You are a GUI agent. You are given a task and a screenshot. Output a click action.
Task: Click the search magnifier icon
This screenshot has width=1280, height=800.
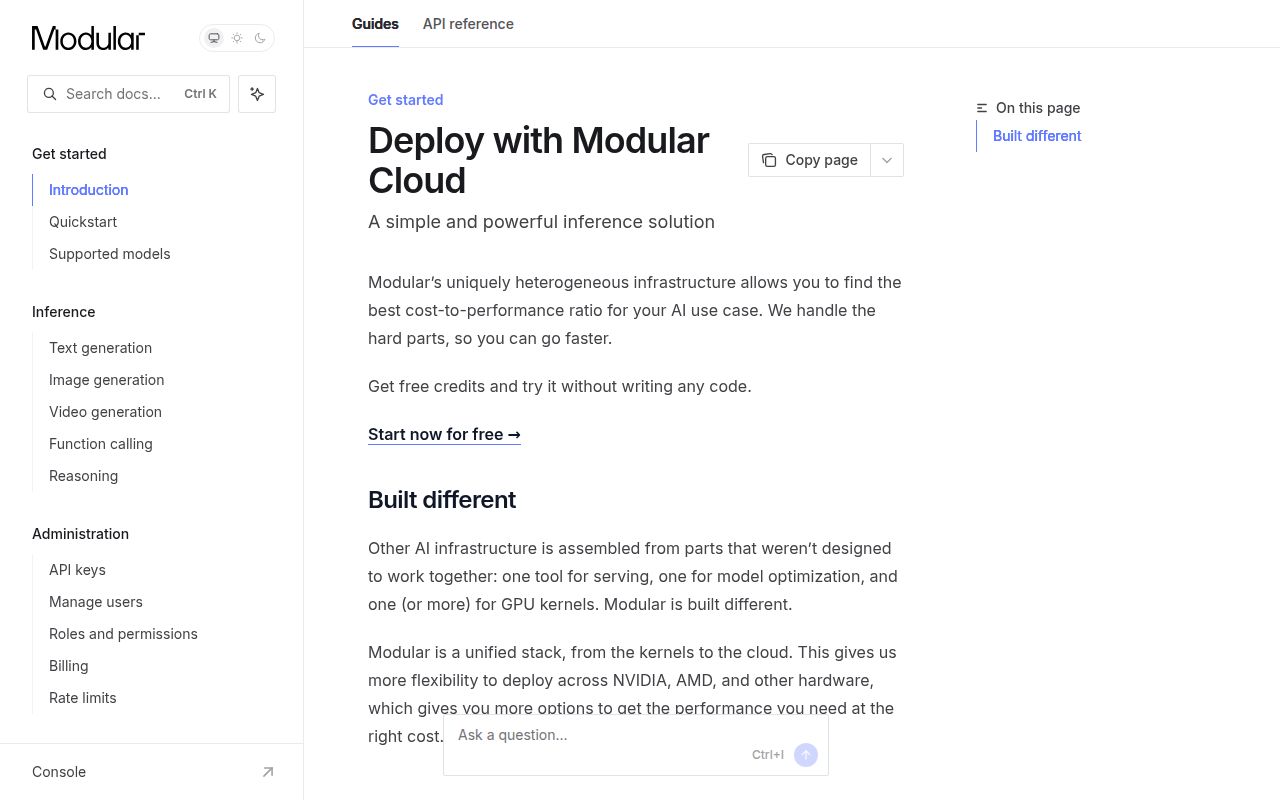(50, 94)
